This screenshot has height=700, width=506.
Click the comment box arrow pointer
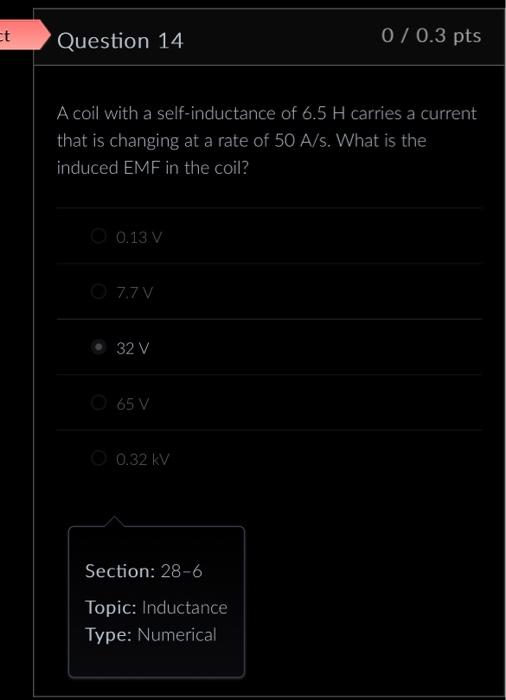[115, 521]
